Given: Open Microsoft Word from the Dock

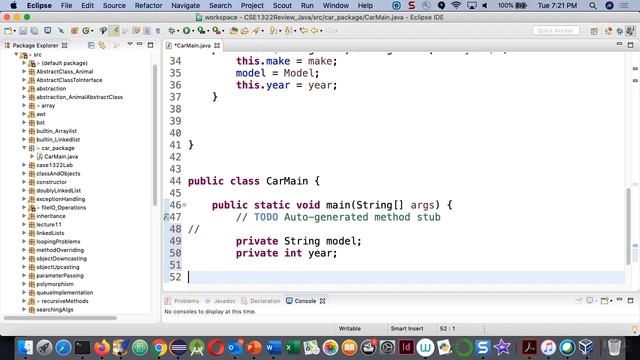Looking at the screenshot, I should pyautogui.click(x=273, y=348).
